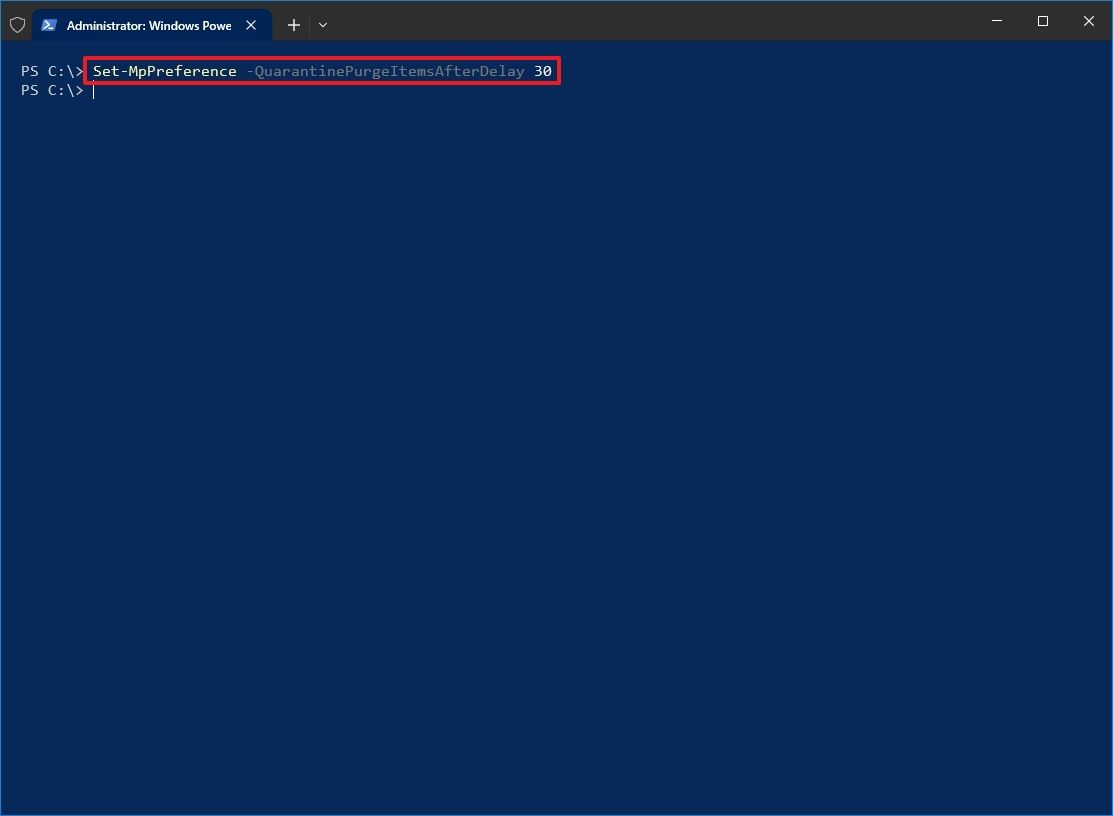
Task: Close the Administrator PowerShell tab
Action: pyautogui.click(x=250, y=25)
